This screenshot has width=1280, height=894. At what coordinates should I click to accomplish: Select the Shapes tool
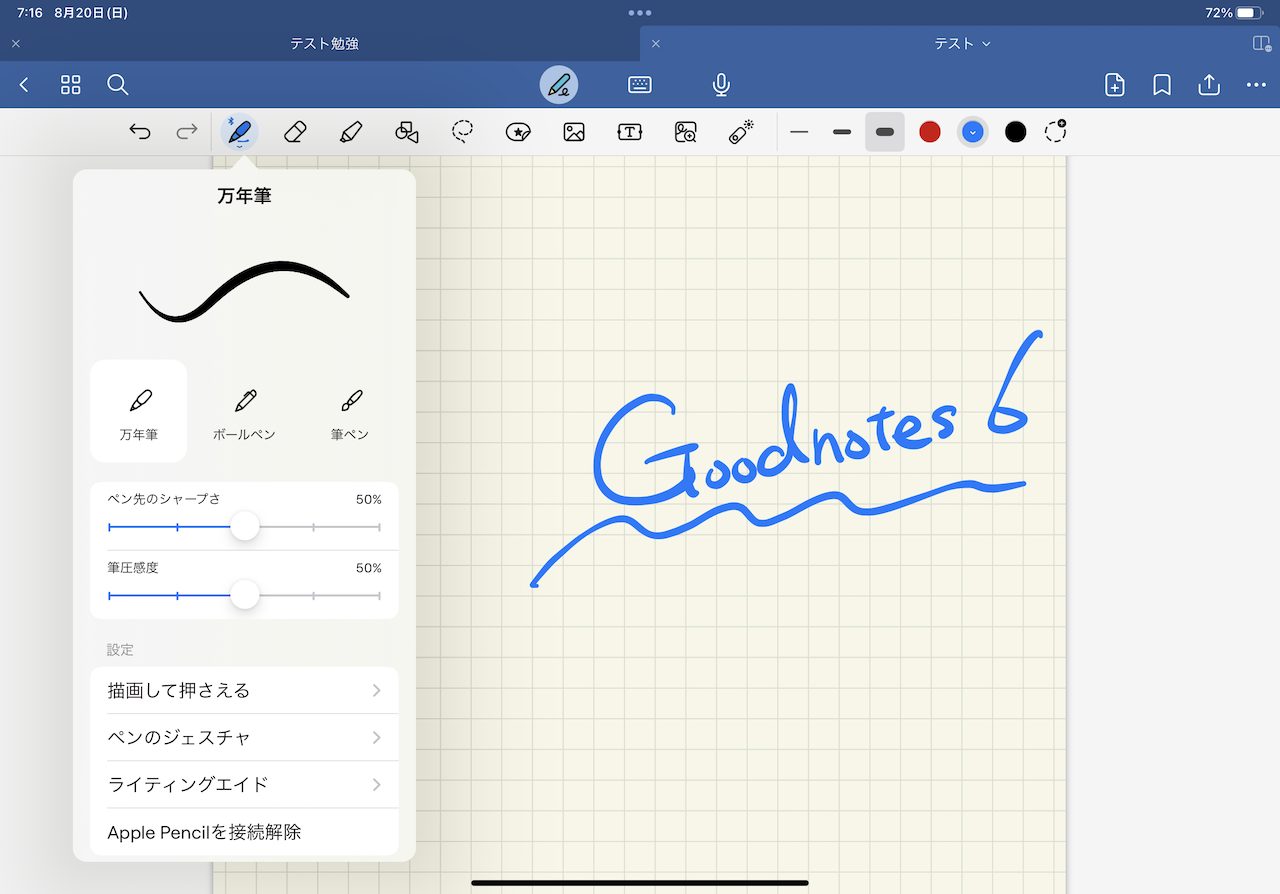click(407, 132)
